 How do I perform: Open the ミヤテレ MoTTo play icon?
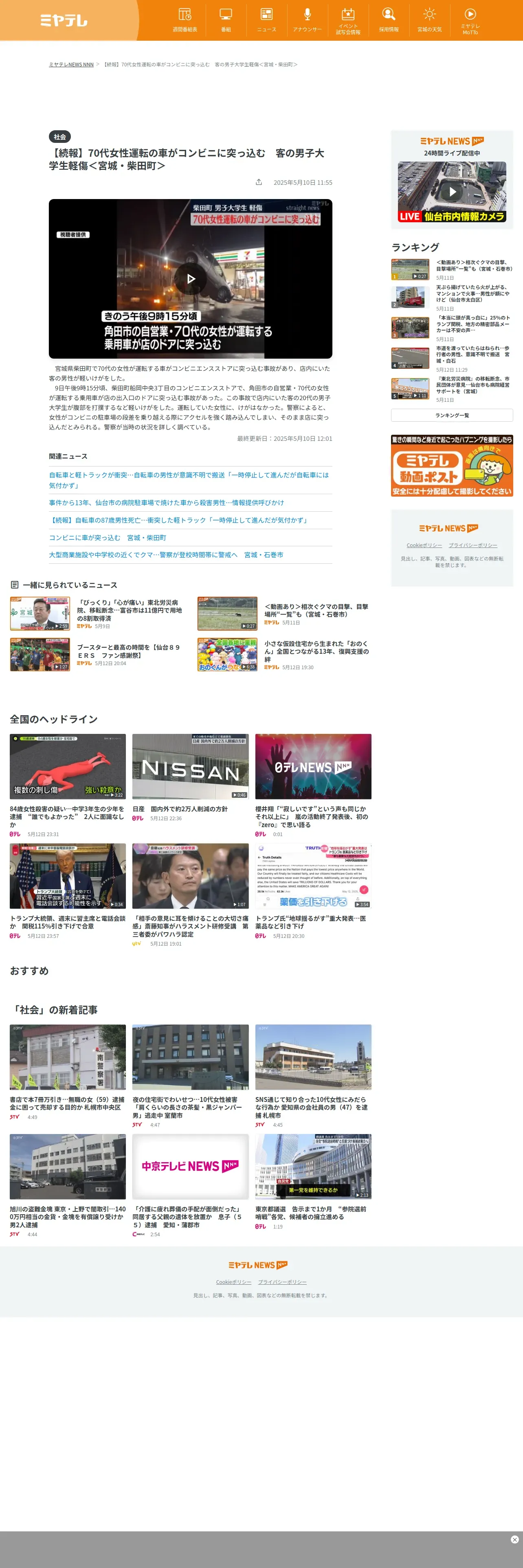(x=470, y=20)
